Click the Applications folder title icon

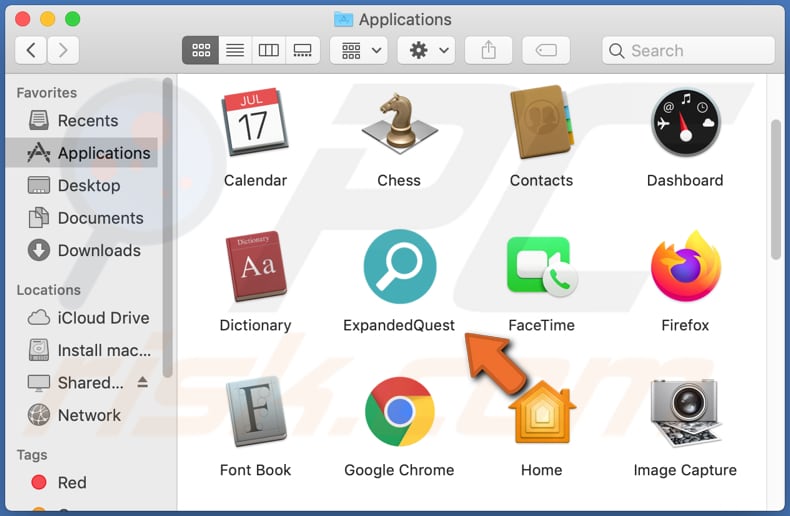pyautogui.click(x=344, y=20)
